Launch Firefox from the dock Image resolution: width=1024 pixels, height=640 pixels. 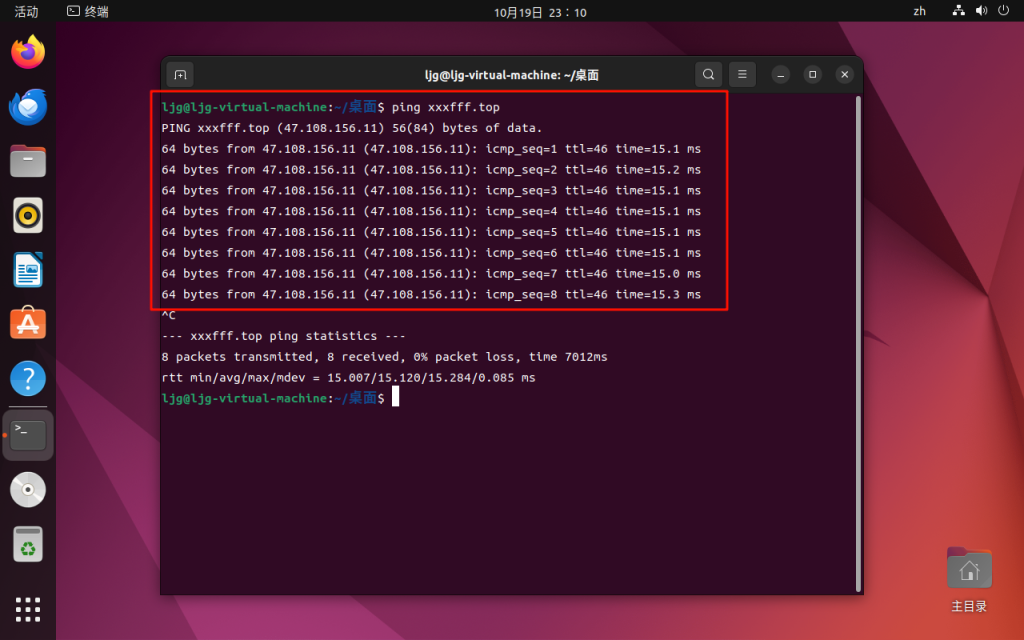[28, 52]
